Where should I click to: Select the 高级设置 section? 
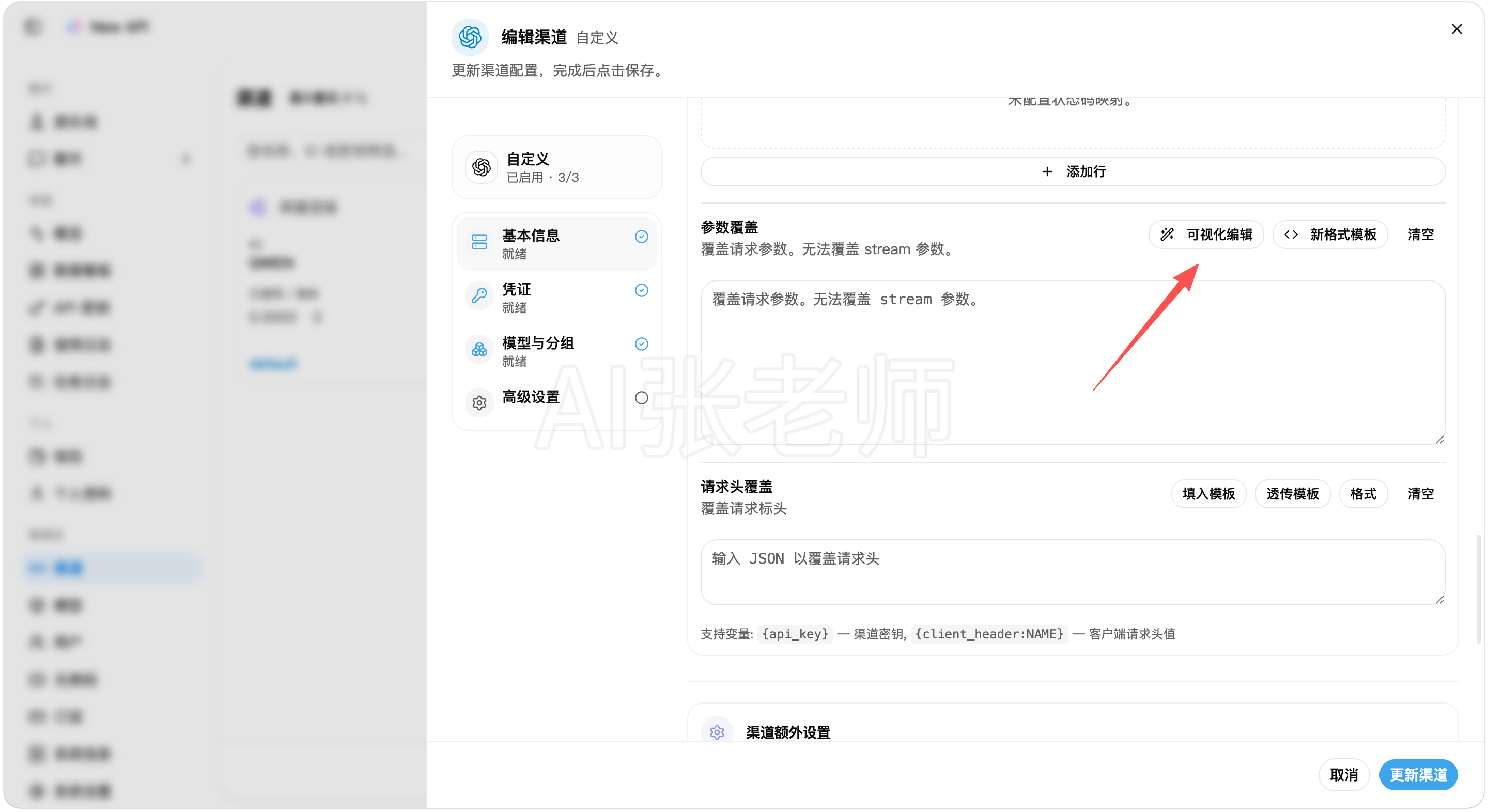[557, 402]
